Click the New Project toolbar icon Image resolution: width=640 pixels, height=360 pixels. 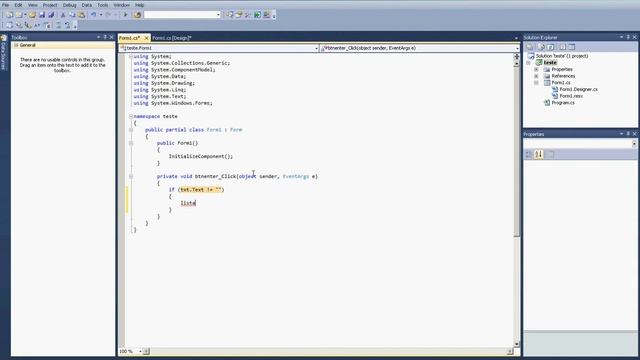(9, 15)
